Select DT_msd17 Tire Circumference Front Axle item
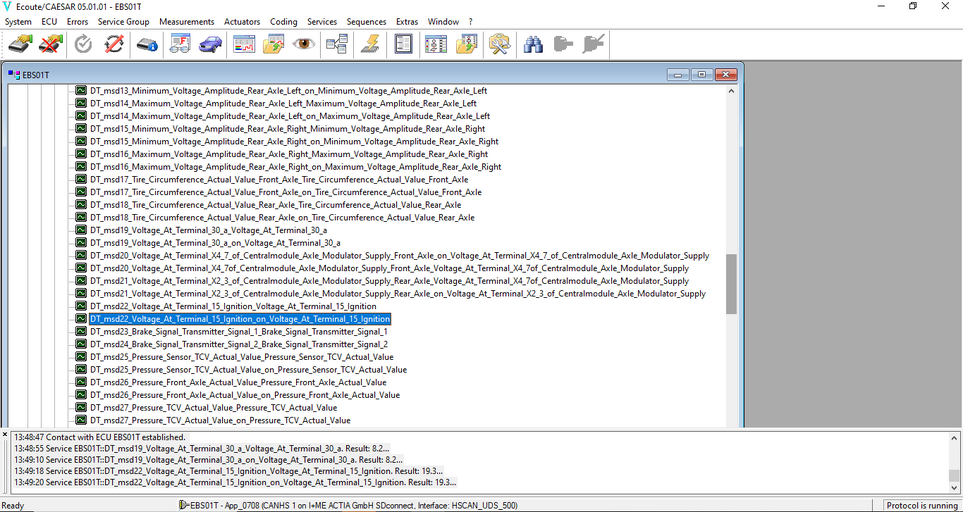The image size is (963, 512). (x=278, y=180)
